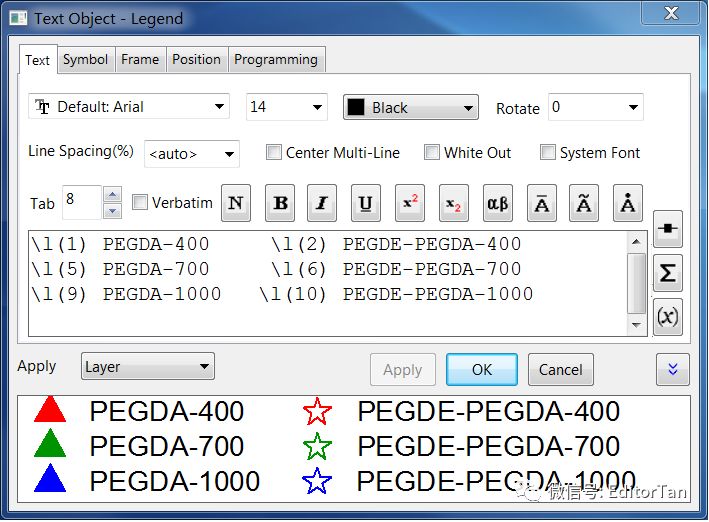Click PEGDE-PEGDA-400 label in the preview
Screen dimensions: 709x522
point(489,411)
